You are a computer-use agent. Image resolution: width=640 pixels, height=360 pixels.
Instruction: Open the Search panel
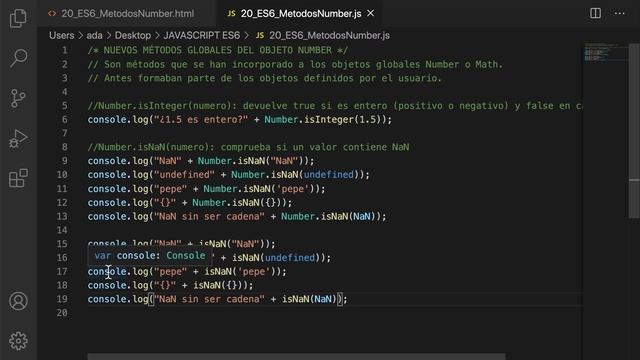click(18, 58)
